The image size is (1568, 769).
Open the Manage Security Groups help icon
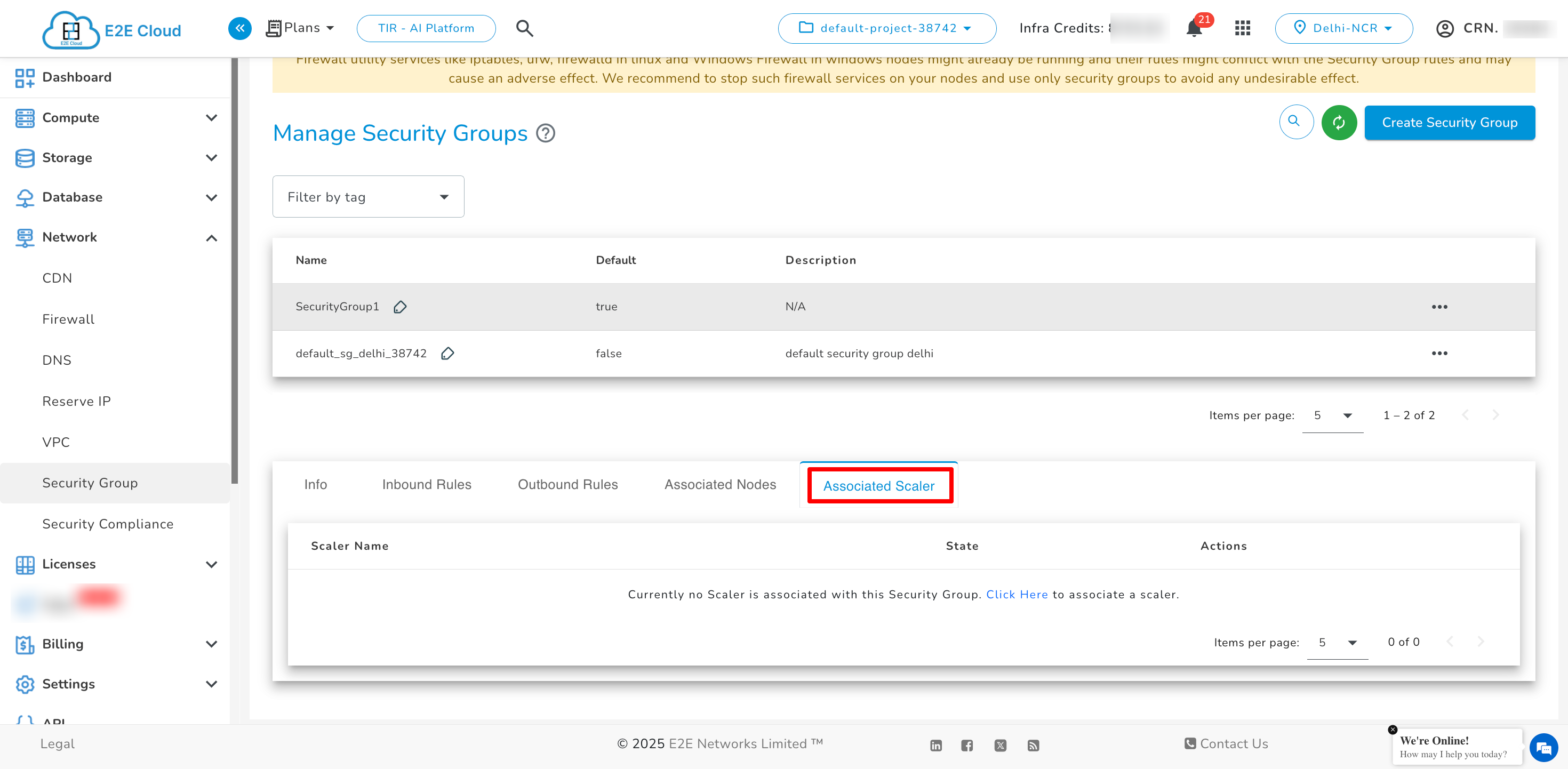pos(545,133)
